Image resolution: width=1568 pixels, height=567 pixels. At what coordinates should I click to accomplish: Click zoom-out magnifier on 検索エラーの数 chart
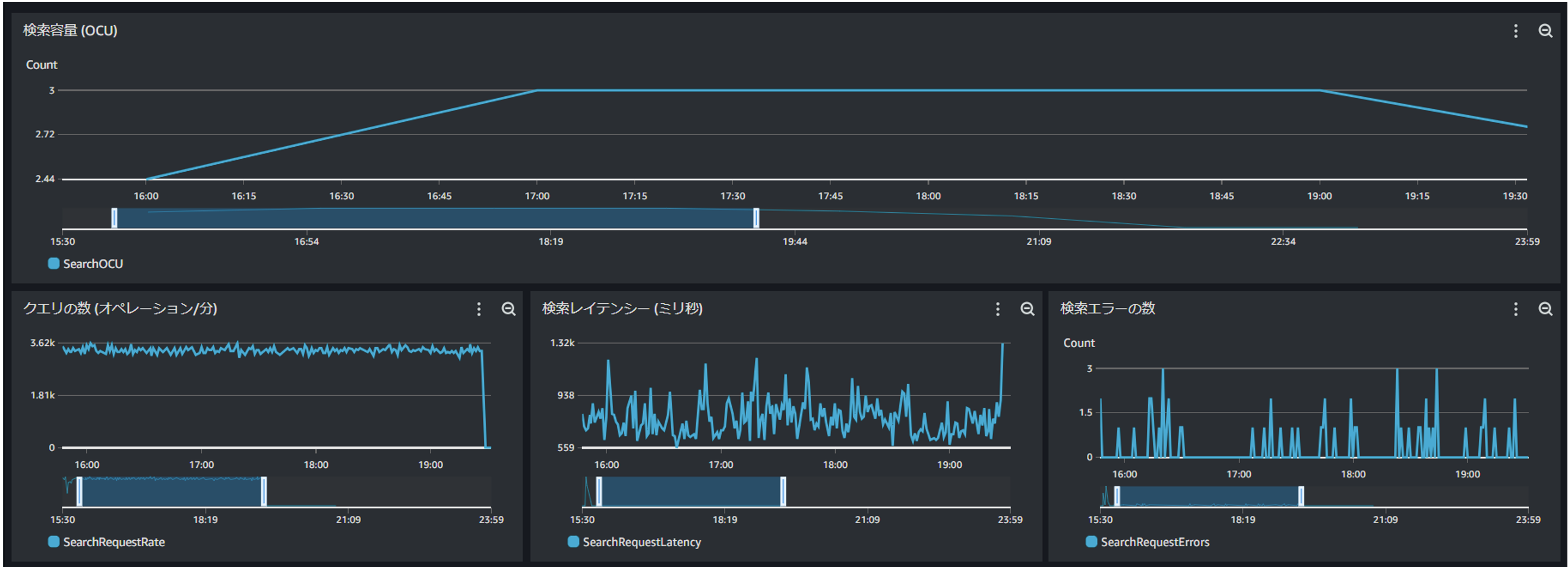coord(1545,310)
